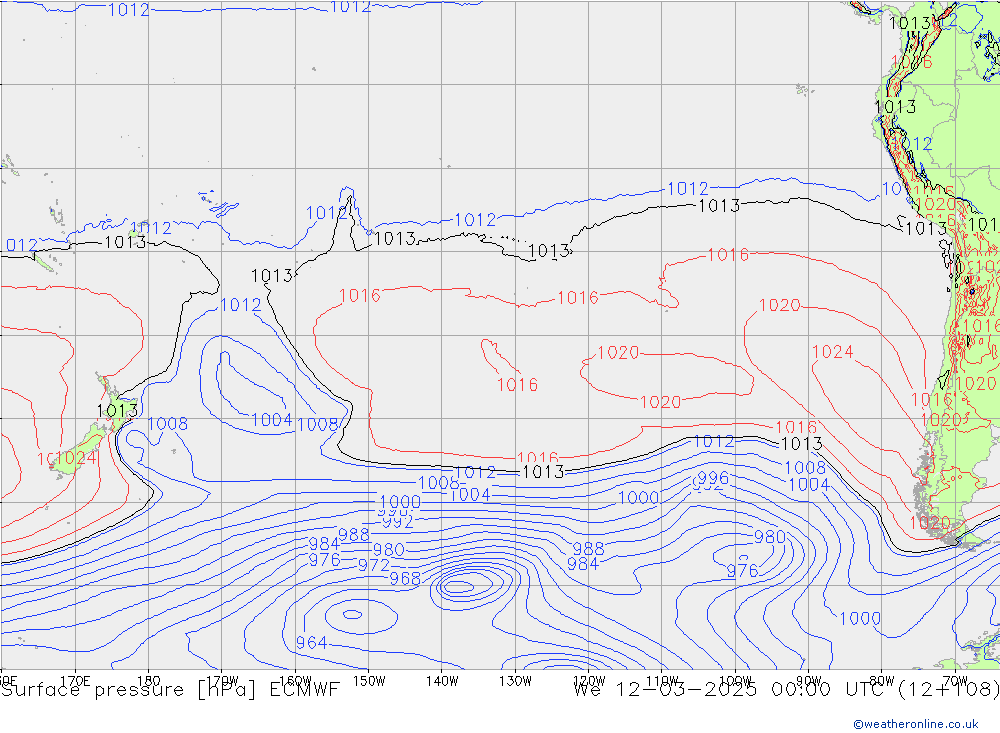Click the 130W longitude label
The height and width of the screenshot is (733, 1000).
[x=515, y=681]
